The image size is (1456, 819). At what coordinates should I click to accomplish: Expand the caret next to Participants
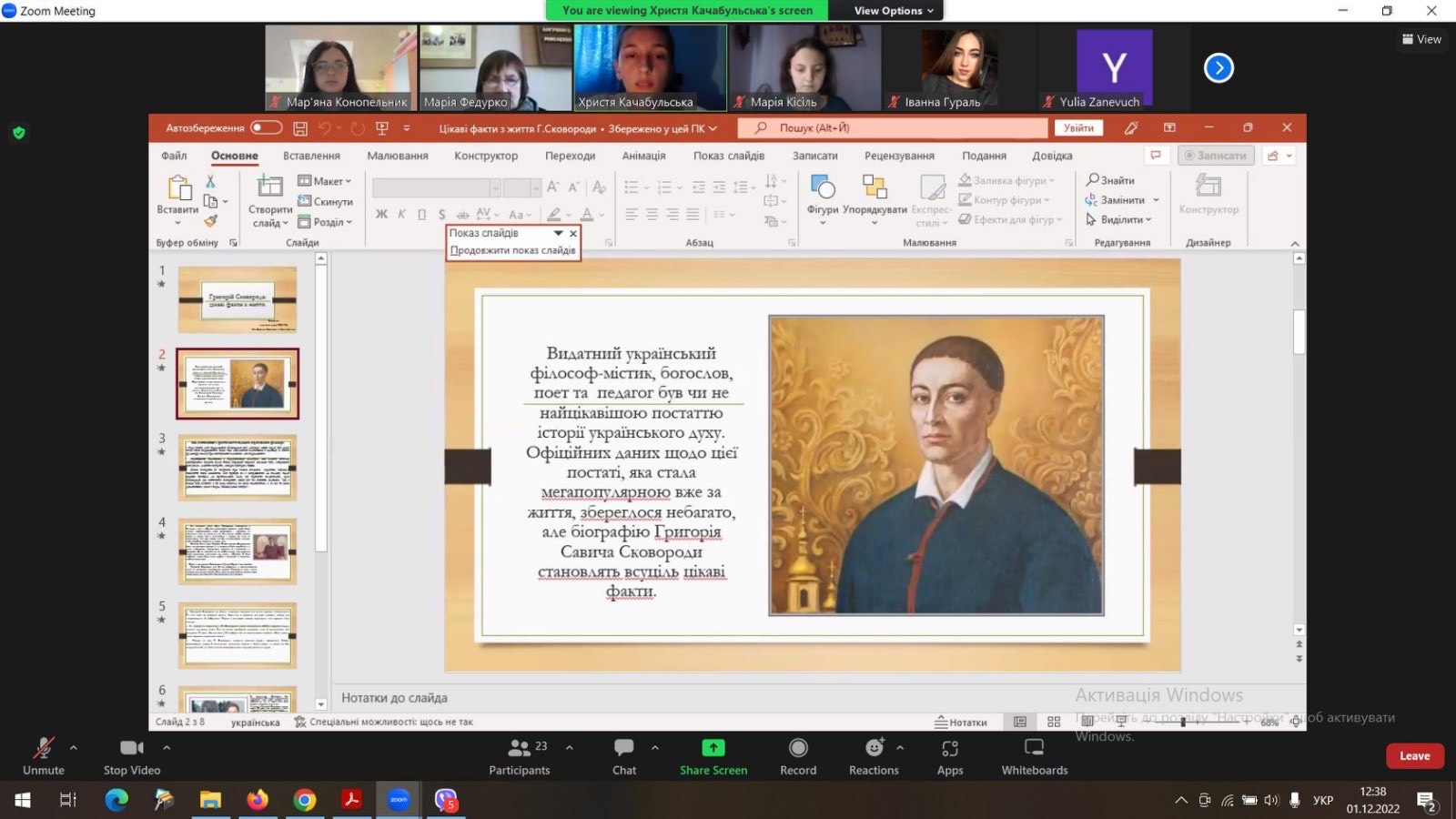[570, 748]
